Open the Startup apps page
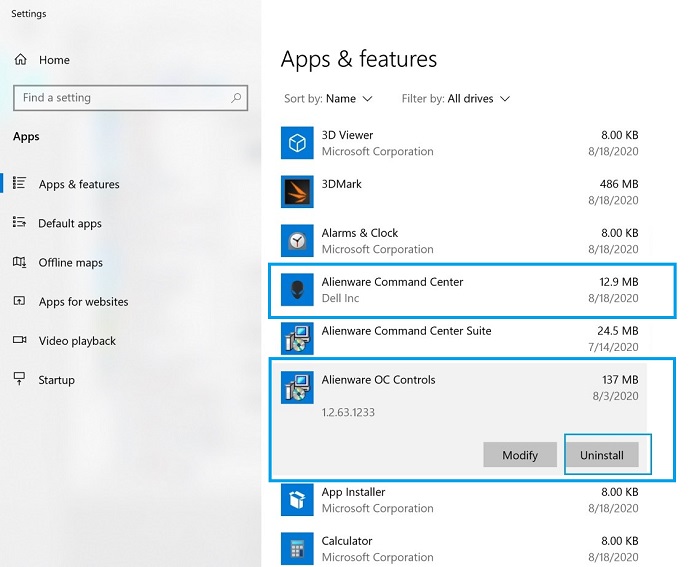 (x=56, y=380)
